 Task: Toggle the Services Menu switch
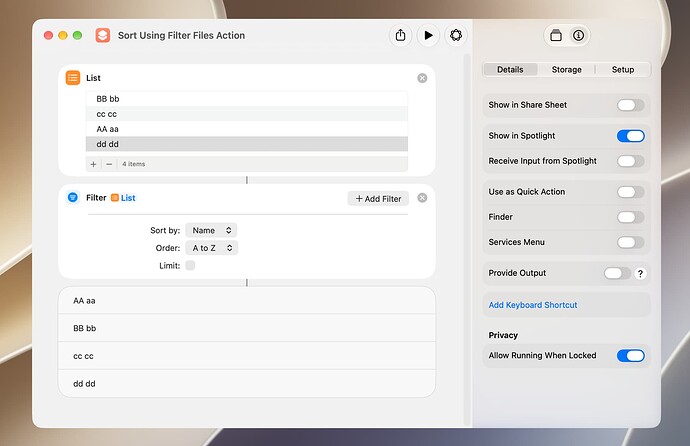[631, 242]
